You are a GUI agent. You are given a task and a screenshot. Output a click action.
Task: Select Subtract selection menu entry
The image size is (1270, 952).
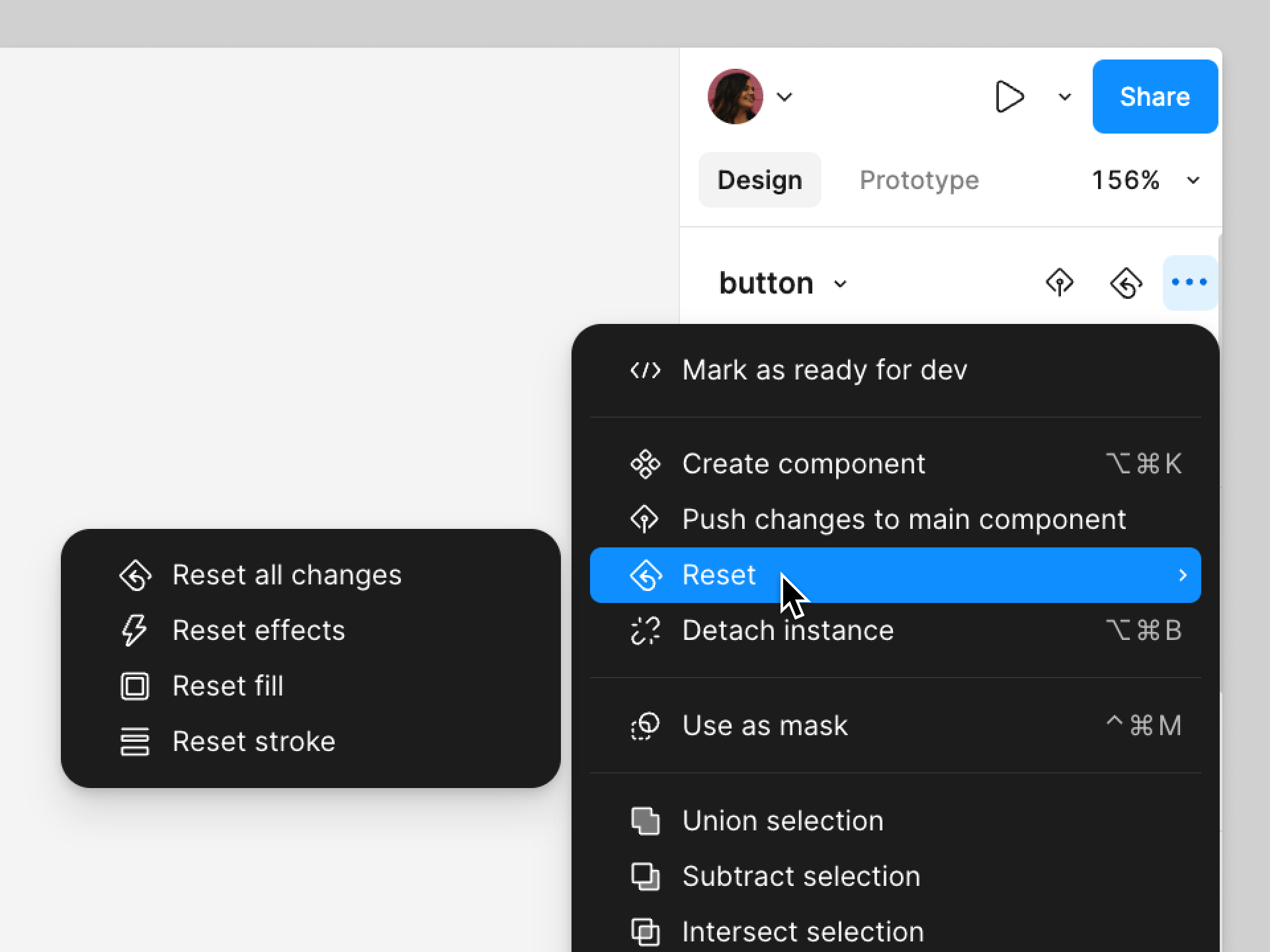click(x=800, y=877)
